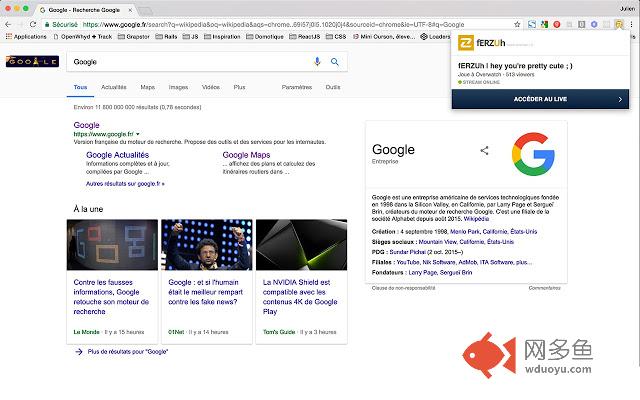Viewport: 640px width, 400px height.
Task: Open the Domotique bookmarks folder
Action: 265,36
